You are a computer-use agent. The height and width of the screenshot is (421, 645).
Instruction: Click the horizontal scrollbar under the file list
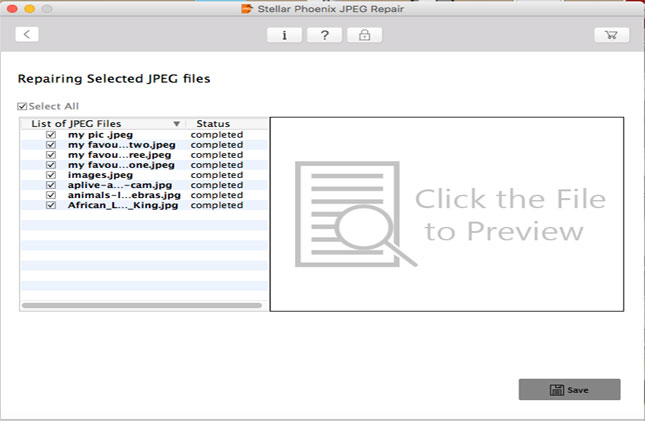tap(142, 305)
